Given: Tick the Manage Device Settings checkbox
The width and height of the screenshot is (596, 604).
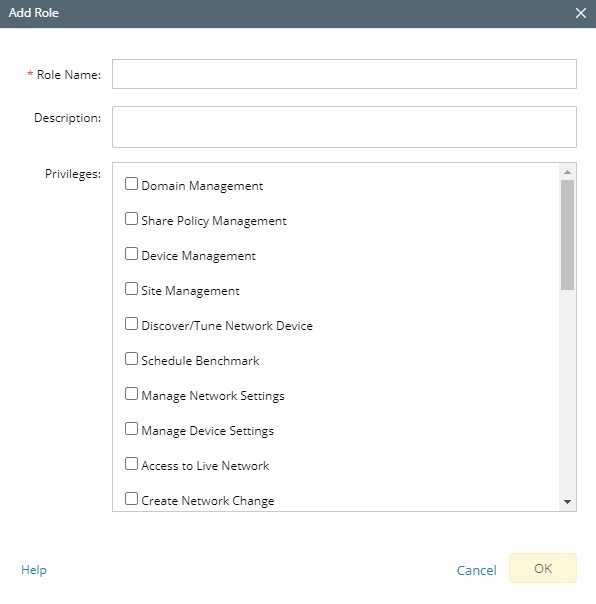Looking at the screenshot, I should pos(131,429).
